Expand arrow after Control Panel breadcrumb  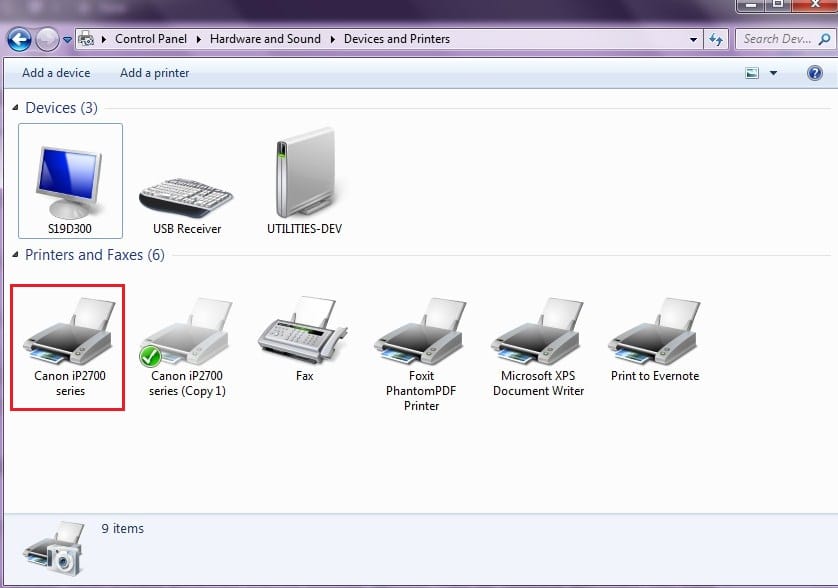[198, 39]
